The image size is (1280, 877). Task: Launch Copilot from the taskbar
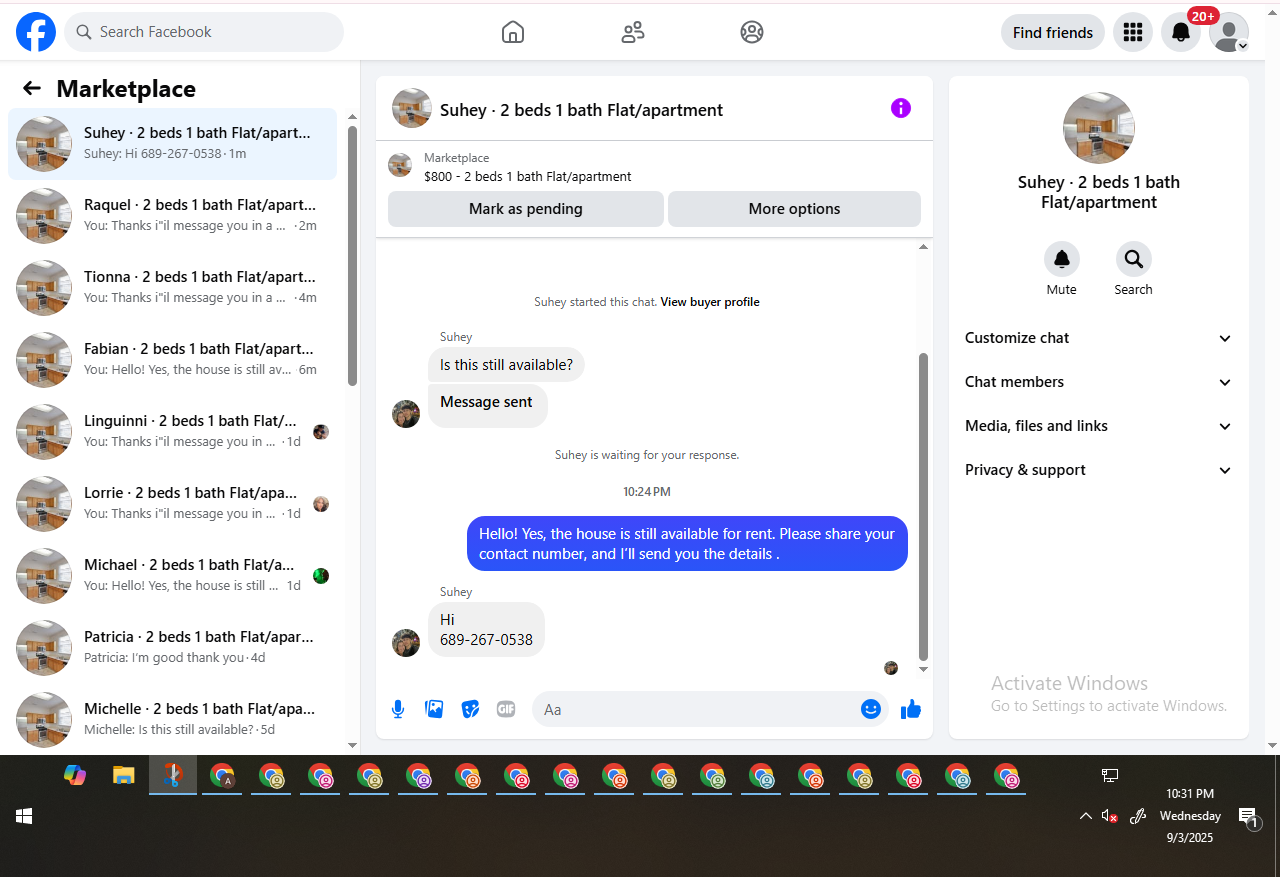75,775
